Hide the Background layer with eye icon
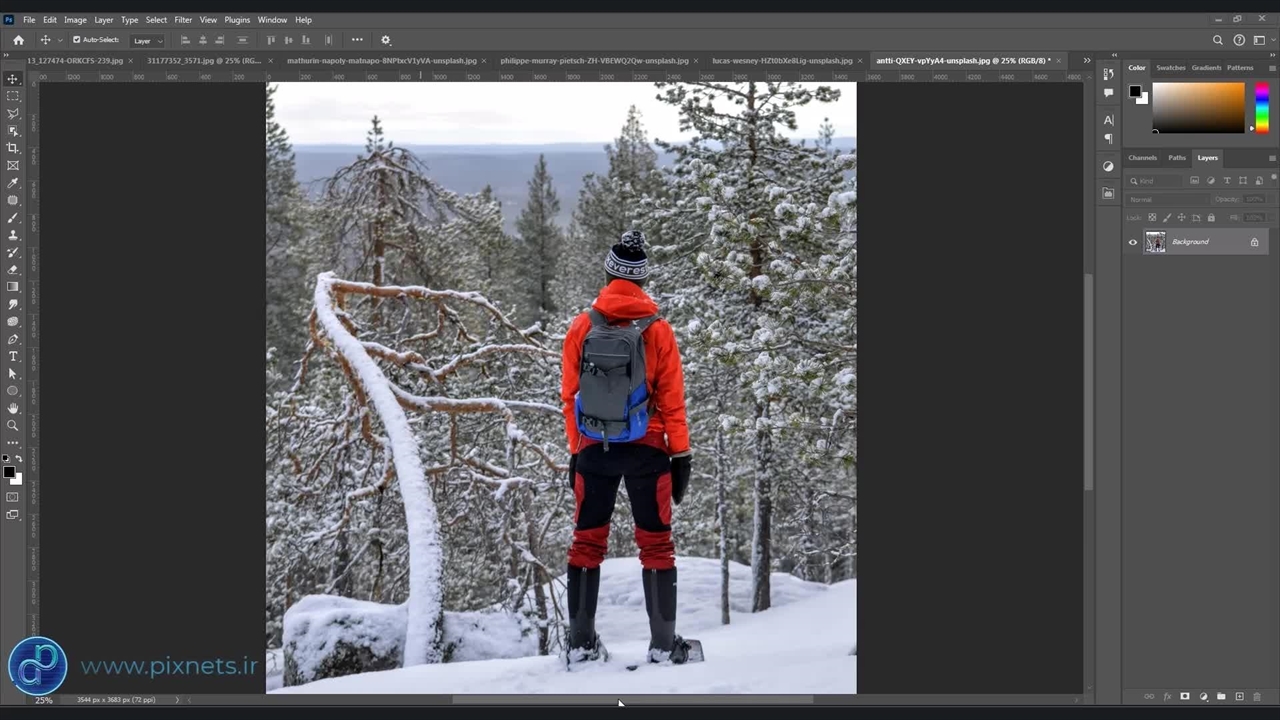1280x720 pixels. 1133,242
